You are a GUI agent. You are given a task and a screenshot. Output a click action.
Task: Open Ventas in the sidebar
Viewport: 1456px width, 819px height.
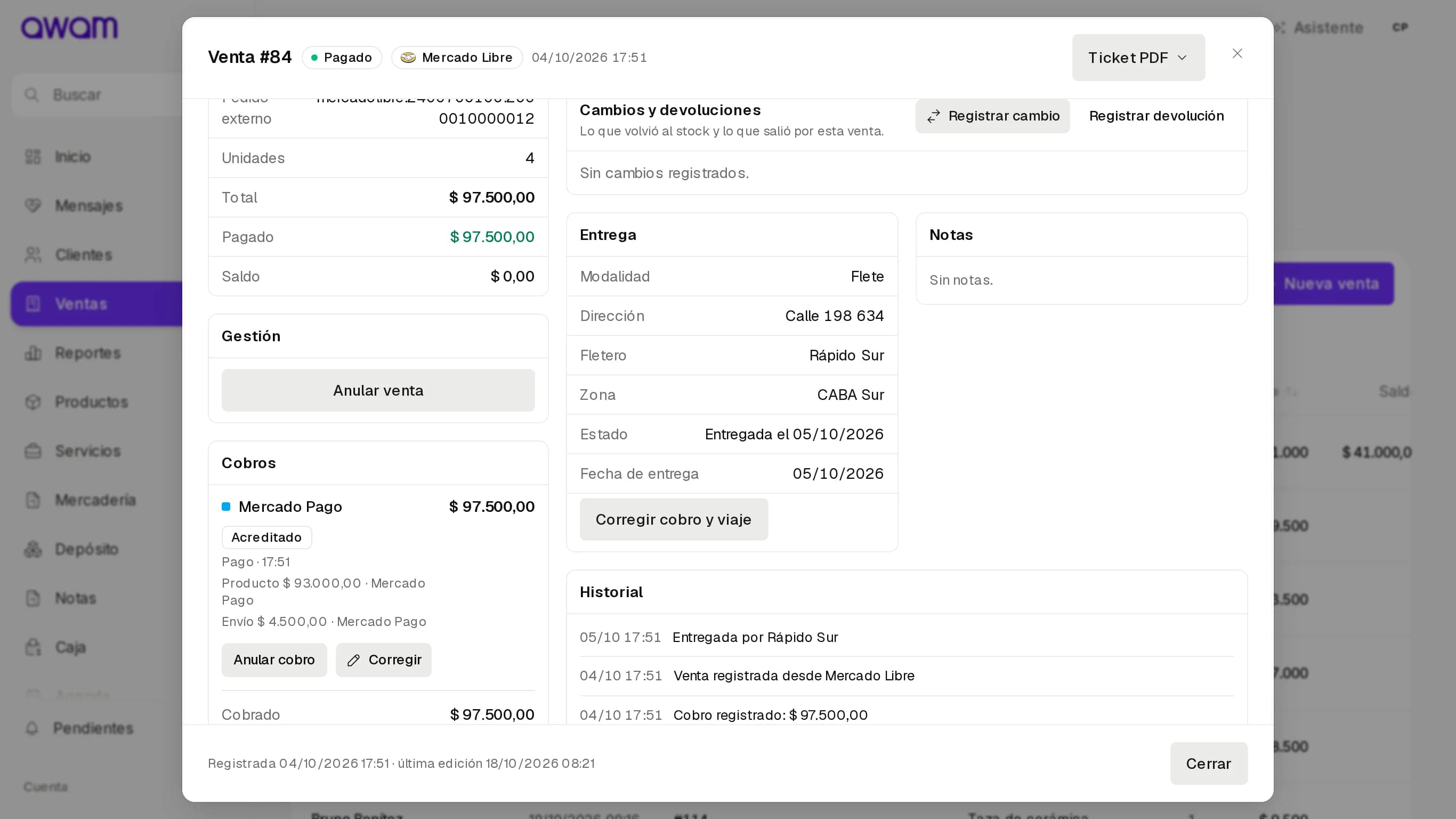click(96, 304)
